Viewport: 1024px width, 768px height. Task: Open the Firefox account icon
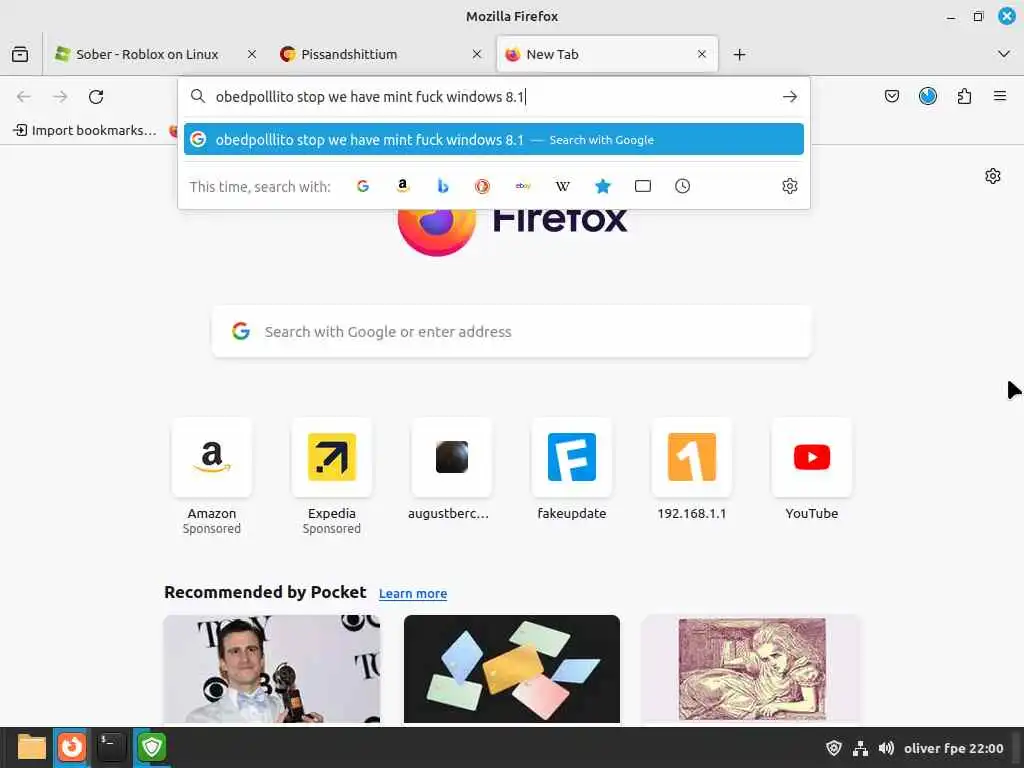[927, 97]
